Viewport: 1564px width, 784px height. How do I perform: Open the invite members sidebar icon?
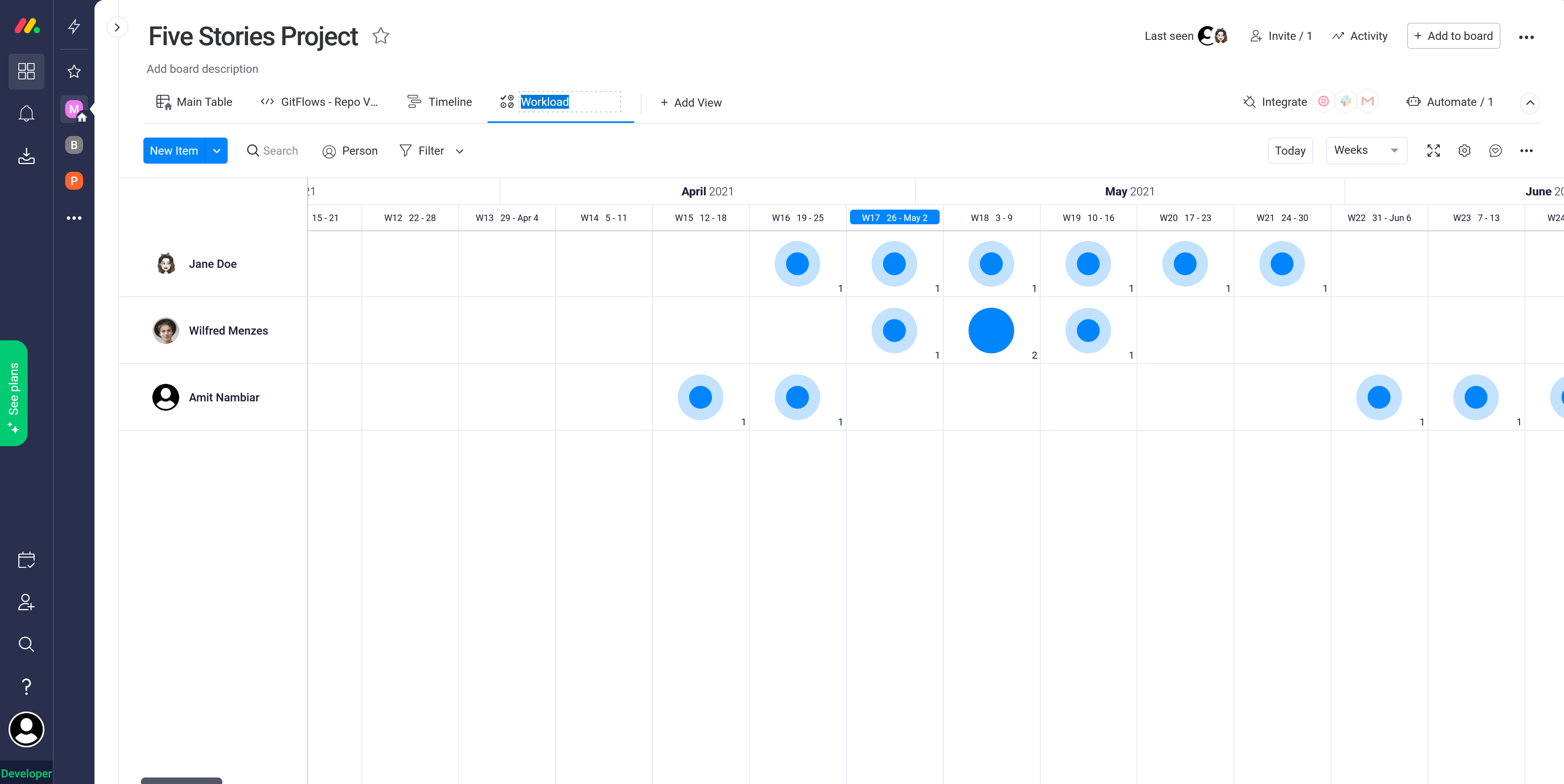(26, 602)
